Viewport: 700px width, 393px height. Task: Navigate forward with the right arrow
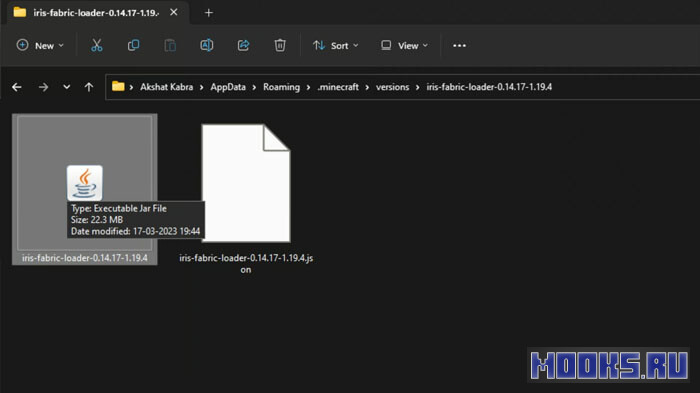coord(43,87)
